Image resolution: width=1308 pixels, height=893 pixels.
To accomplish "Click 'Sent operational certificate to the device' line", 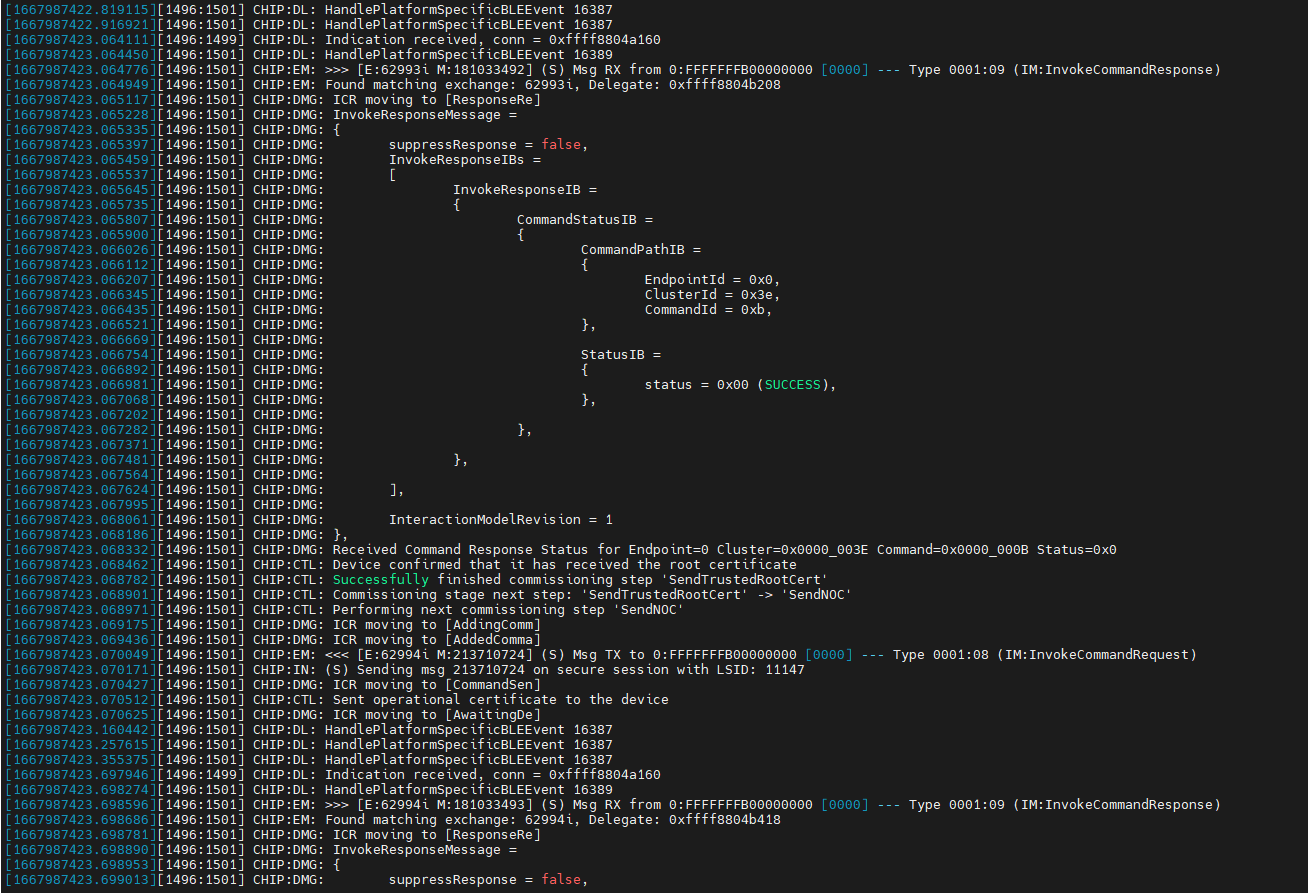I will coord(501,699).
